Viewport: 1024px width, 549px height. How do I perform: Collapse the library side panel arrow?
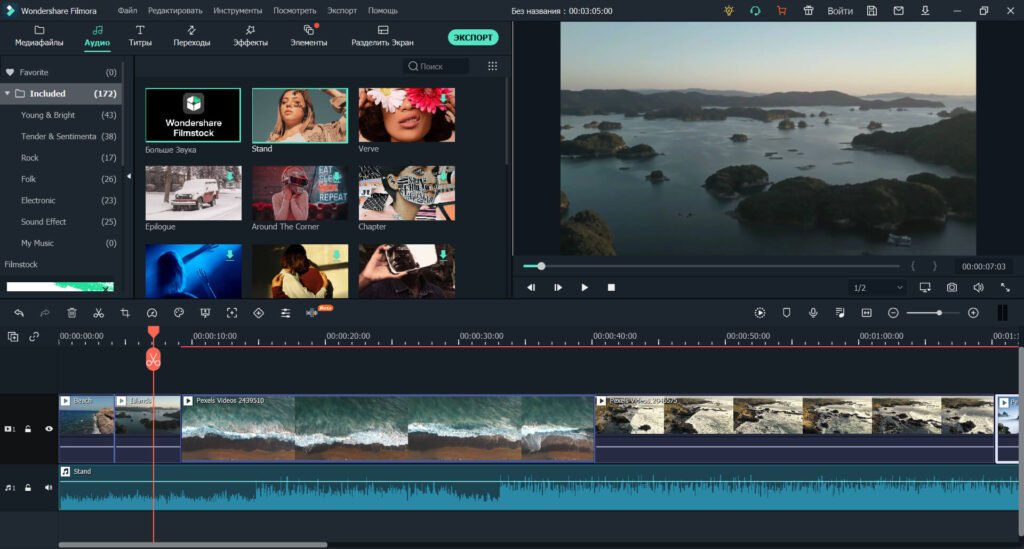[129, 176]
